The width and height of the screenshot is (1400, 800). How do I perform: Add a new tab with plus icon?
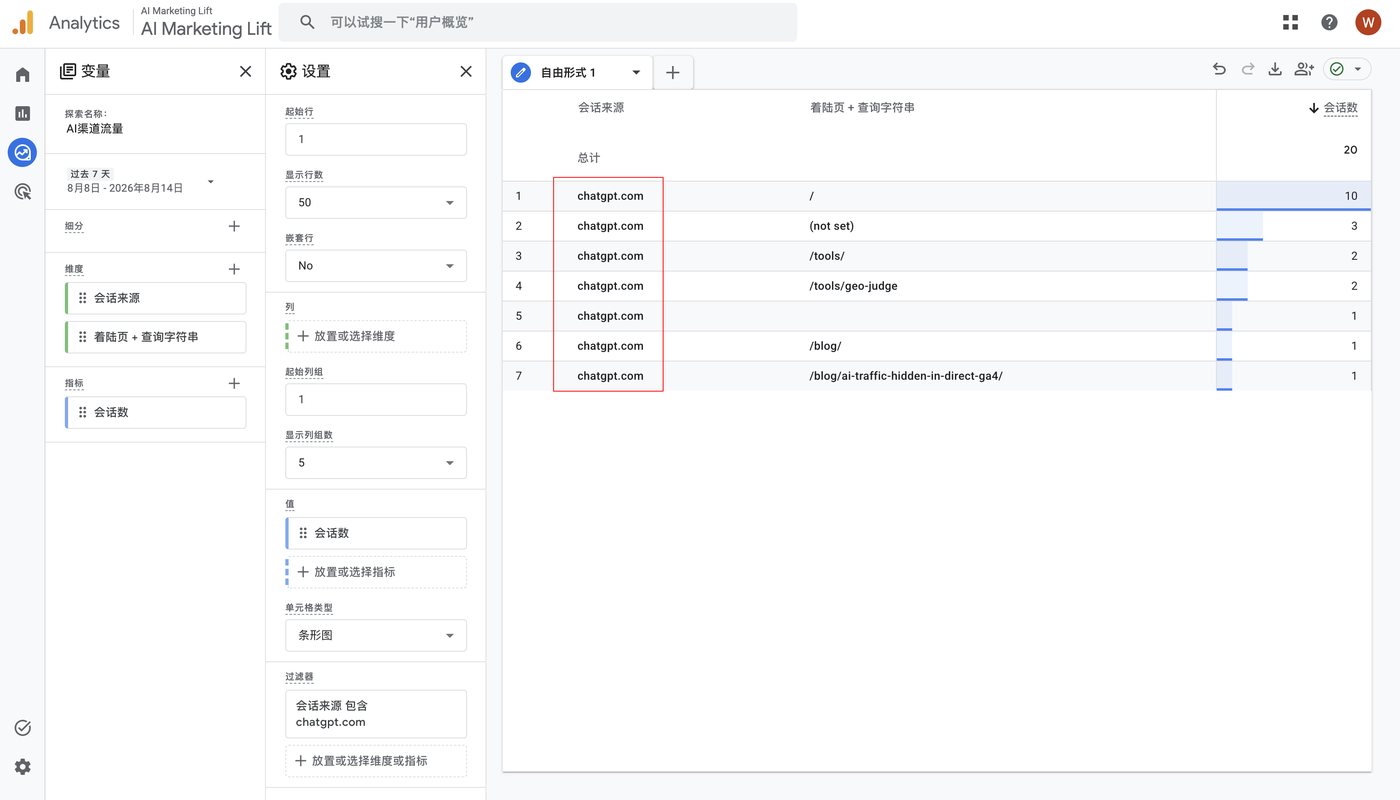pyautogui.click(x=673, y=72)
